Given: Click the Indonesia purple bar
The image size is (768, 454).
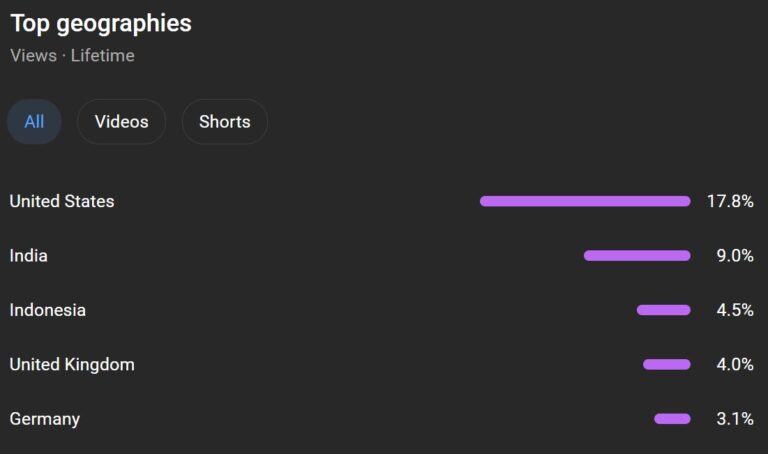Looking at the screenshot, I should 664,310.
